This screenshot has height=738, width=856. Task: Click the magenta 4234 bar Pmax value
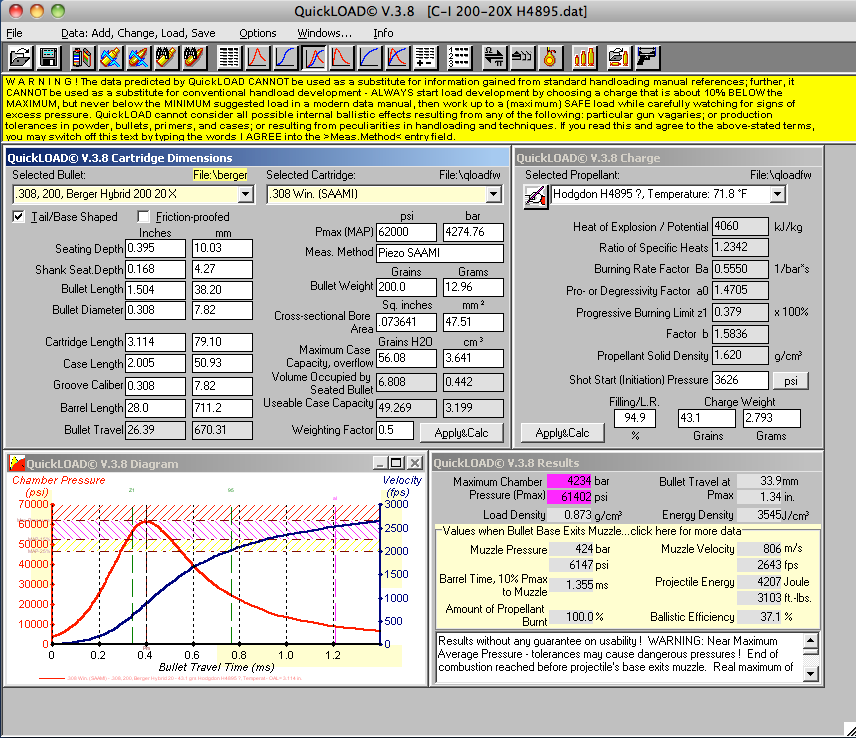(x=570, y=481)
